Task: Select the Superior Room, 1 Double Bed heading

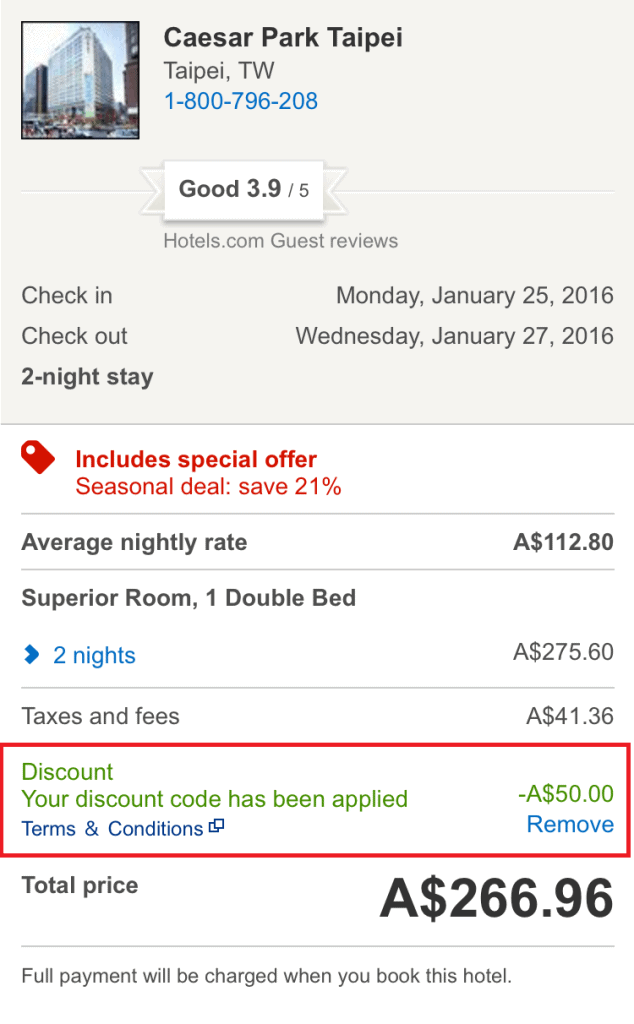Action: click(x=188, y=597)
